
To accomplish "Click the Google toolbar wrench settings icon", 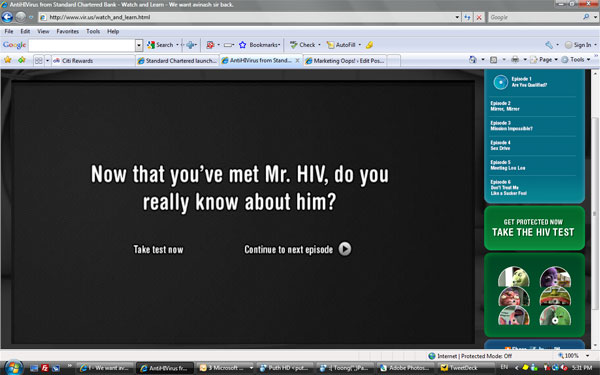I will point(549,45).
